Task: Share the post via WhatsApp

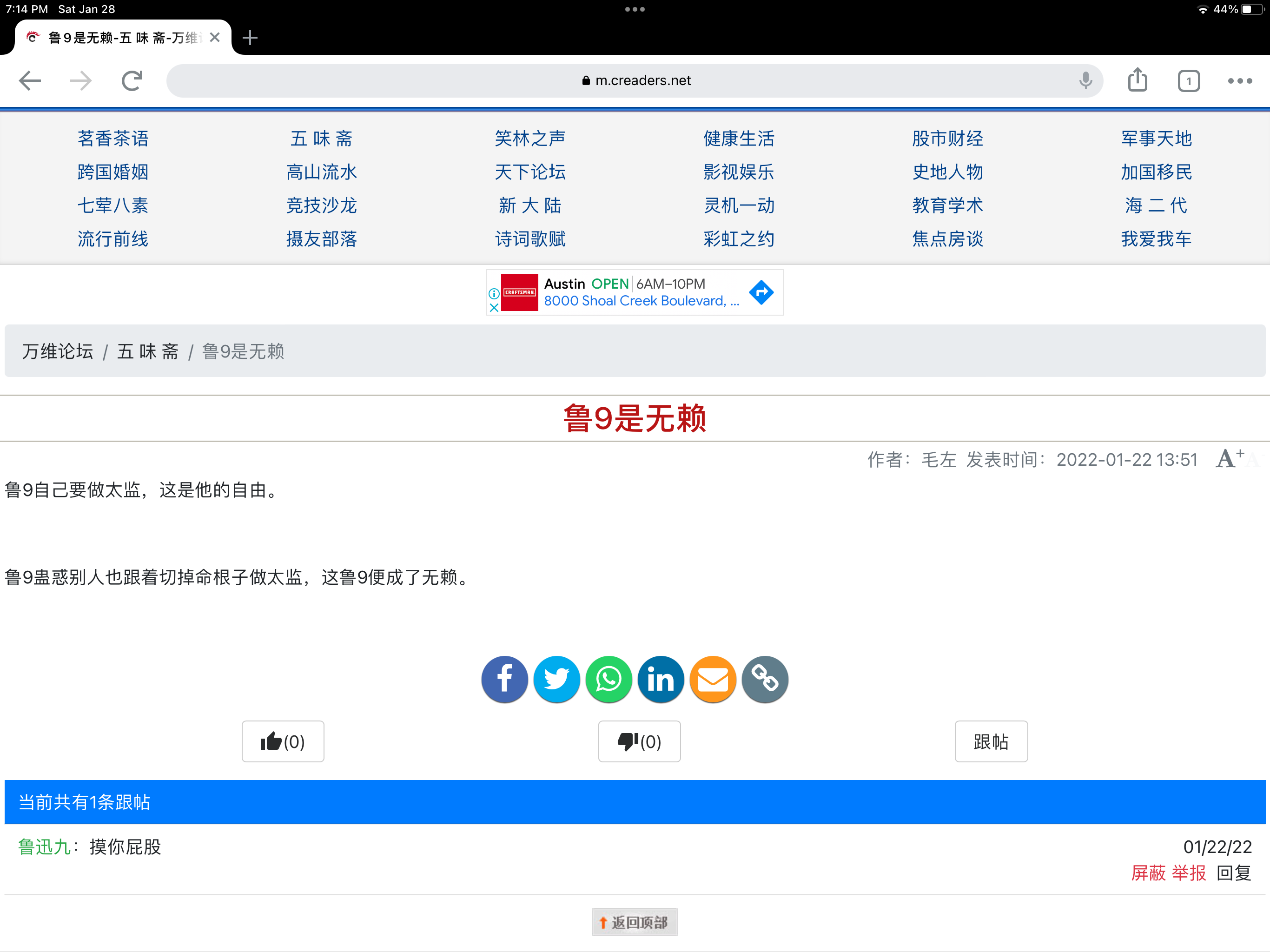Action: [609, 679]
